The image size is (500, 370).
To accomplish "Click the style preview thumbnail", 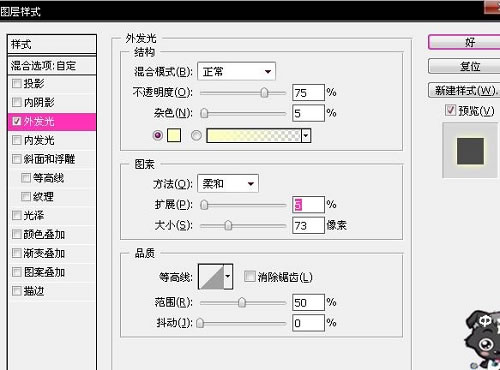I will click(470, 151).
